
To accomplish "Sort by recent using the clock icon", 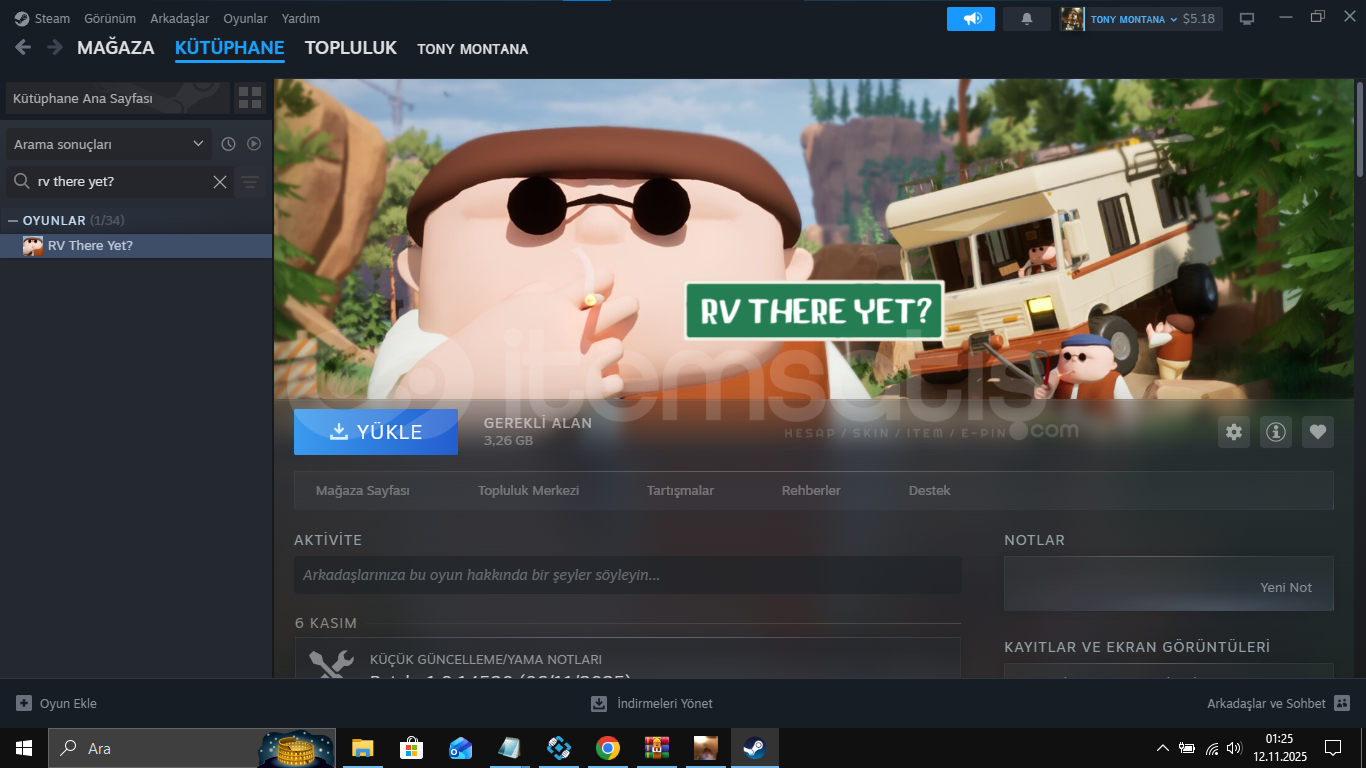I will coord(228,144).
